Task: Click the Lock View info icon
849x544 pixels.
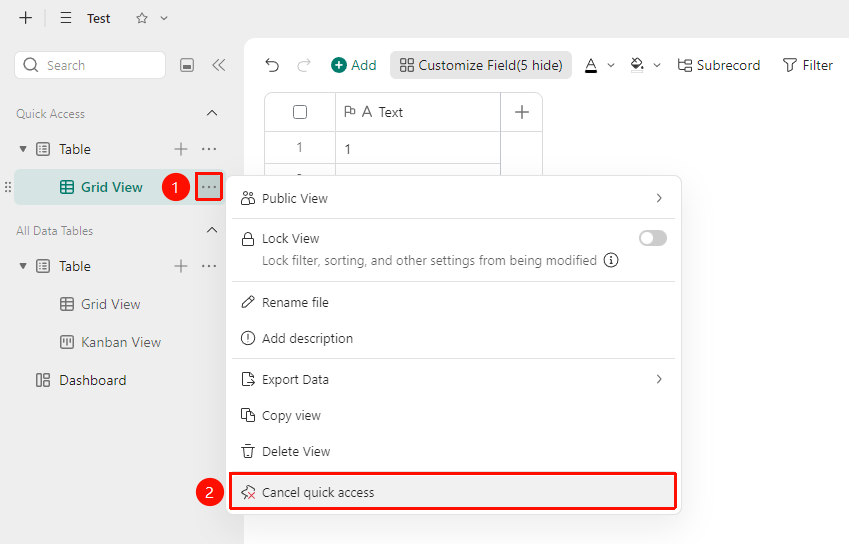Action: (611, 260)
